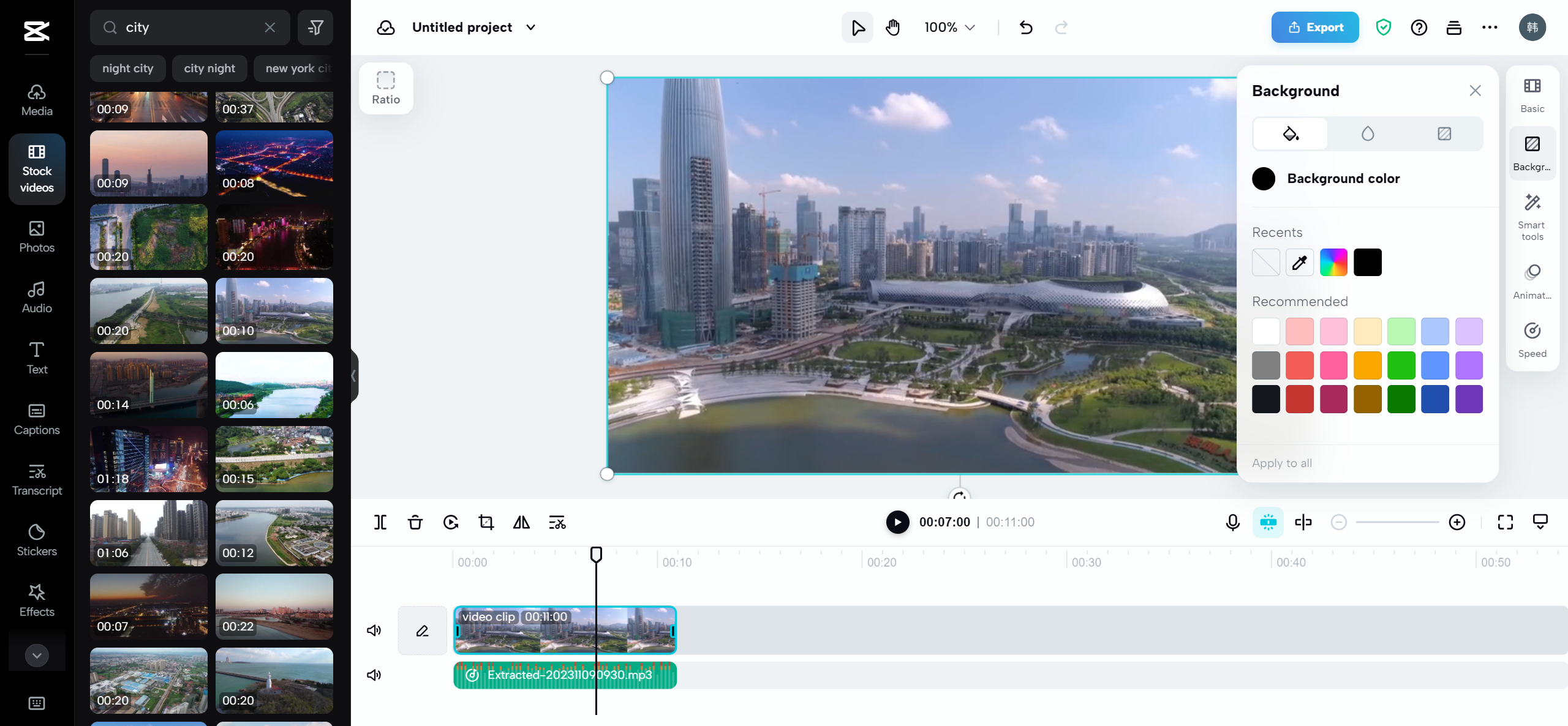
Task: Collapse the stock videos side panel
Action: tap(353, 376)
